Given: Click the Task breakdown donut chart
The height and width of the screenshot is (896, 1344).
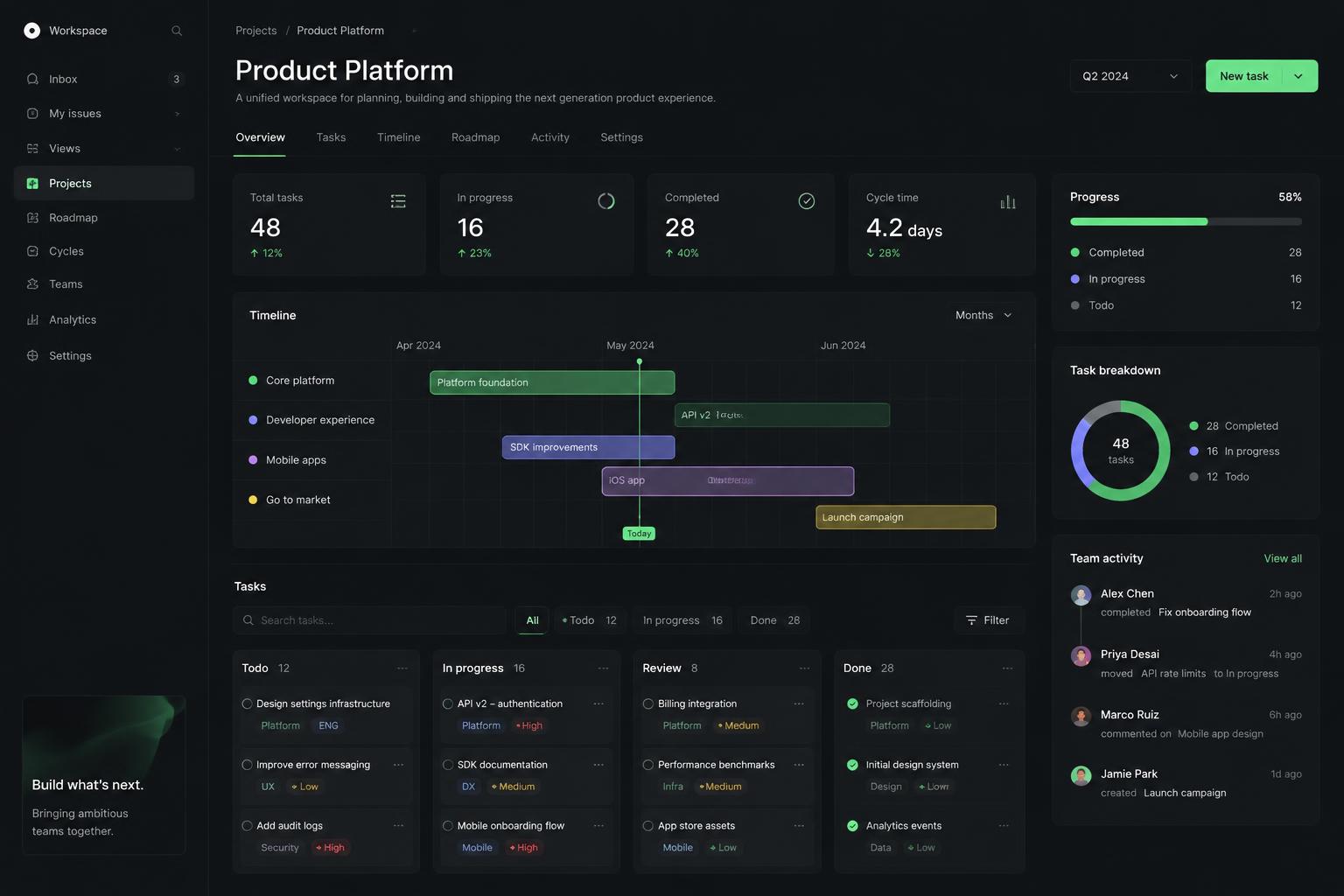Looking at the screenshot, I should 1121,451.
